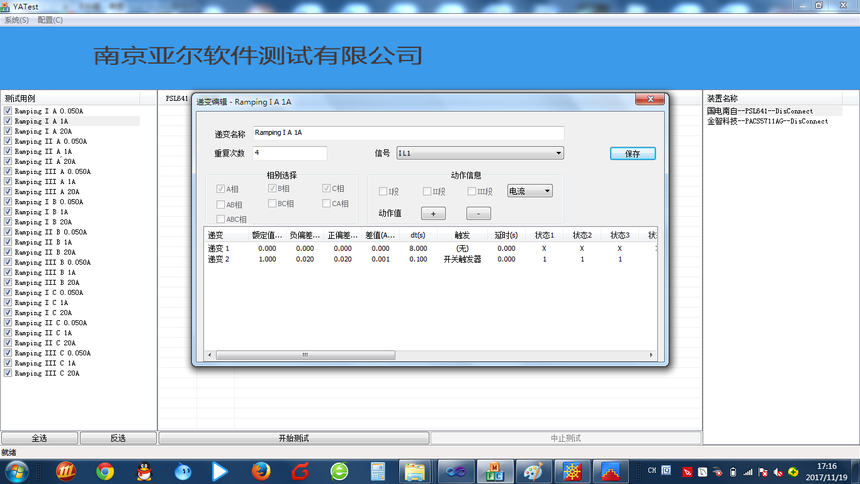Screen dimensions: 860x484
Task: Toggle the Ramping III C 20A checkbox
Action: tap(8, 373)
